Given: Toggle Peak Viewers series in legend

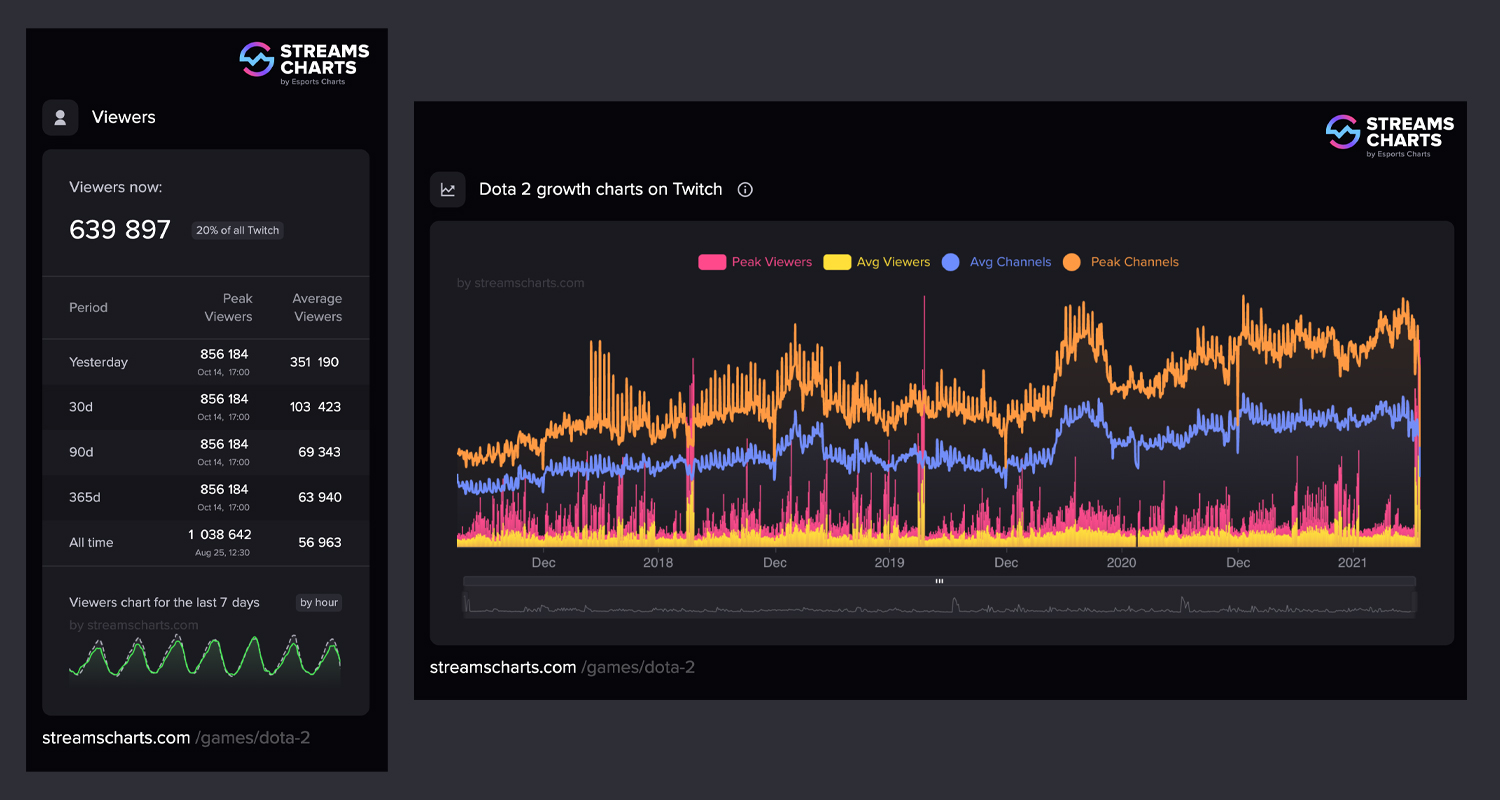Looking at the screenshot, I should click(755, 262).
